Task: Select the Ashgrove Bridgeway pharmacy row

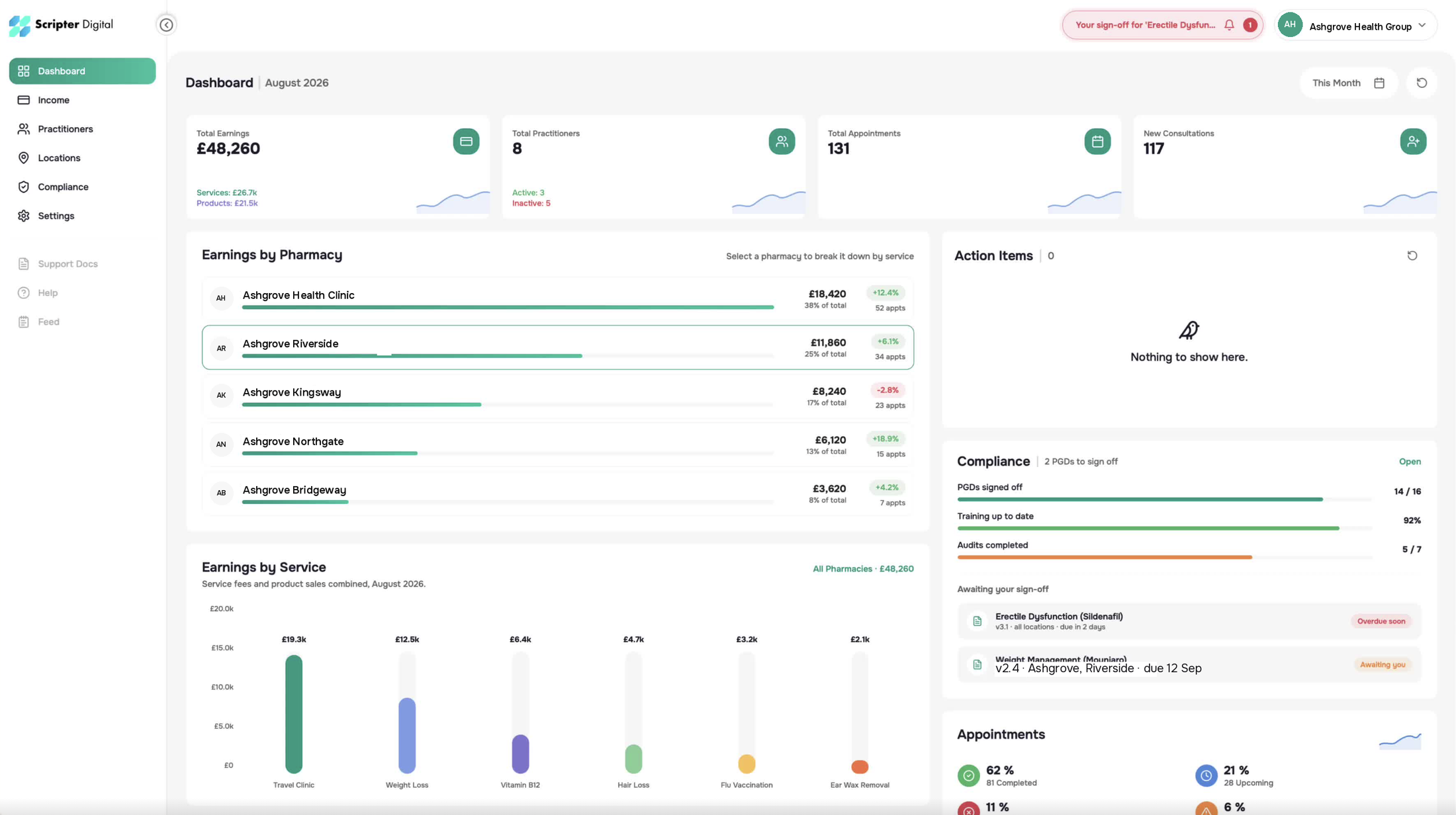Action: [557, 493]
